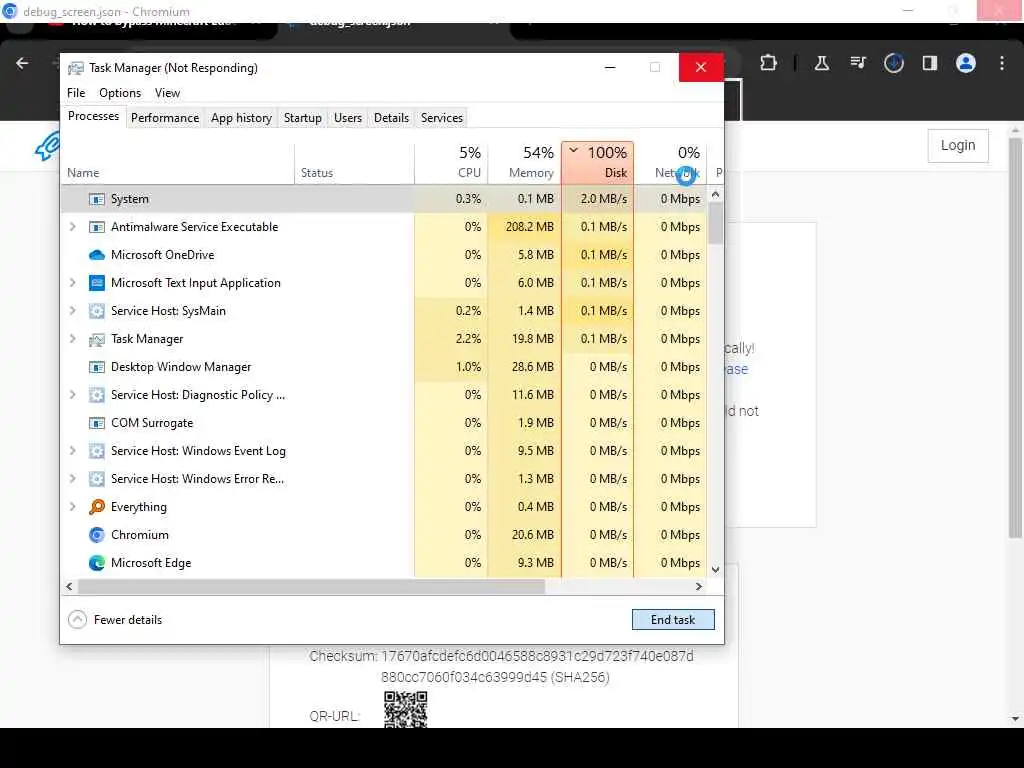Click the QR code image on webpage

(406, 709)
